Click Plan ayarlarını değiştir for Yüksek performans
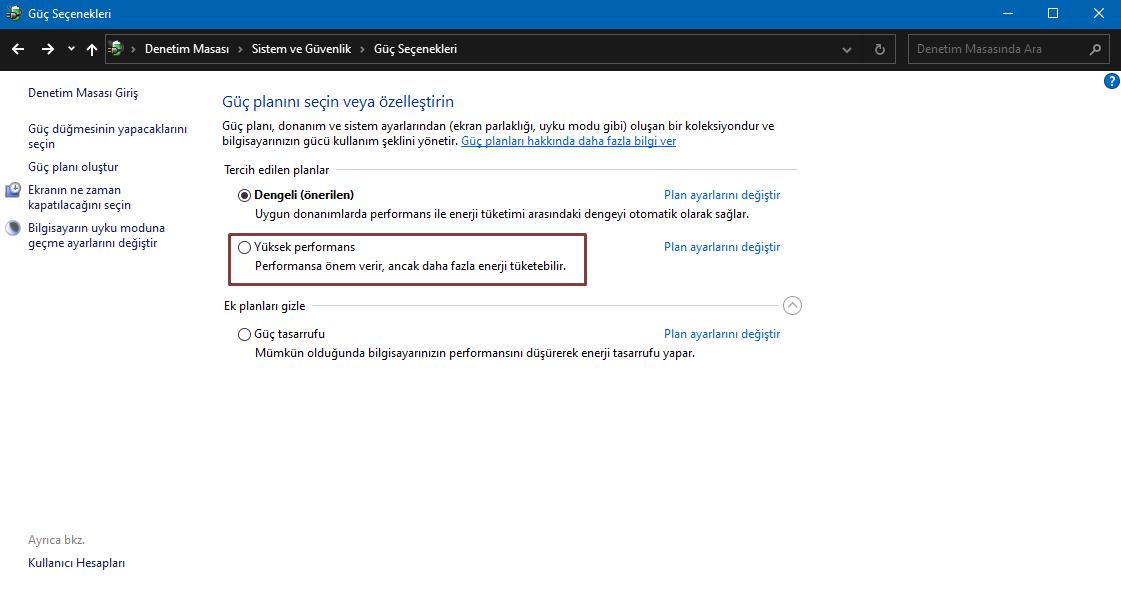 click(x=721, y=247)
